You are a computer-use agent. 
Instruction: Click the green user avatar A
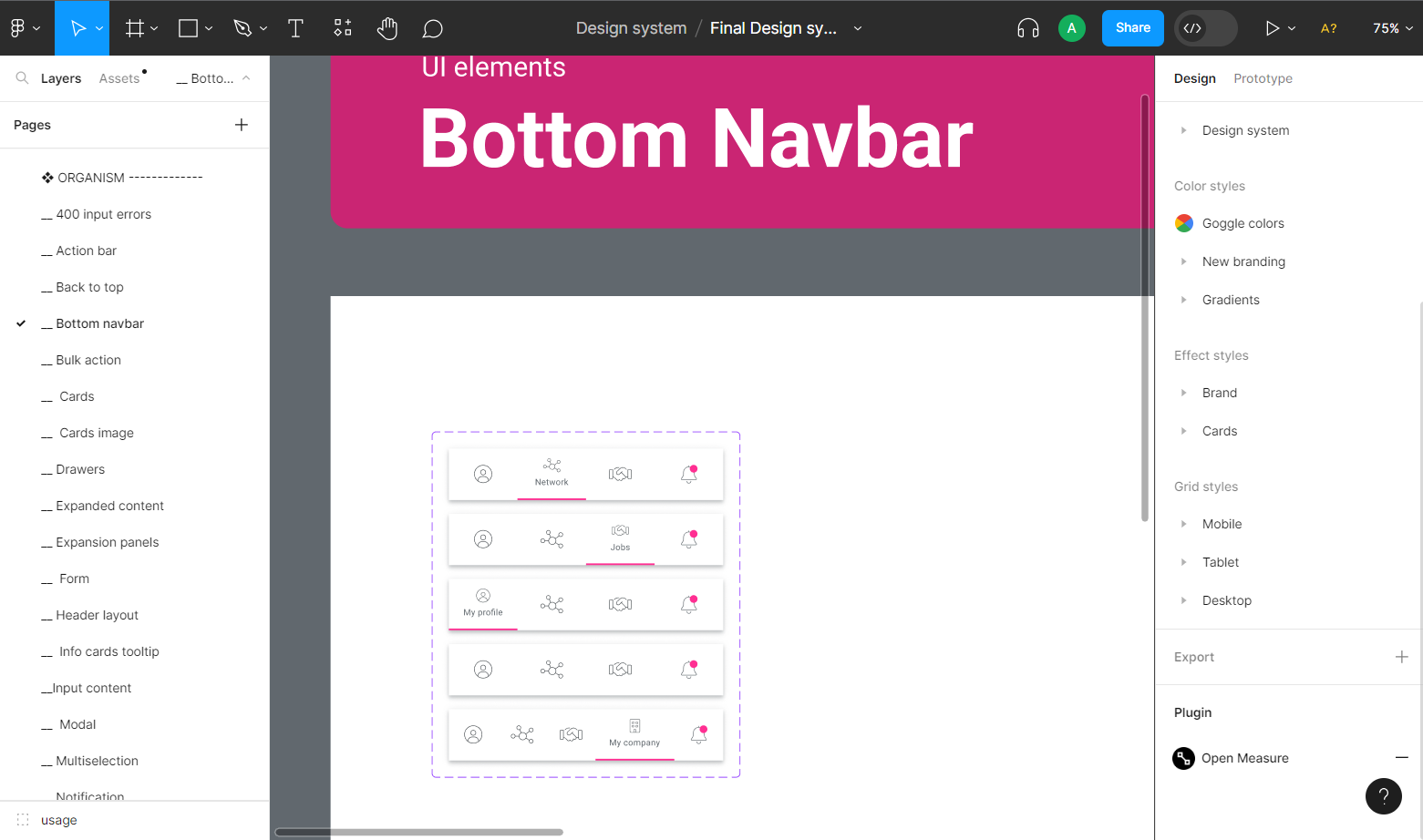pyautogui.click(x=1072, y=28)
